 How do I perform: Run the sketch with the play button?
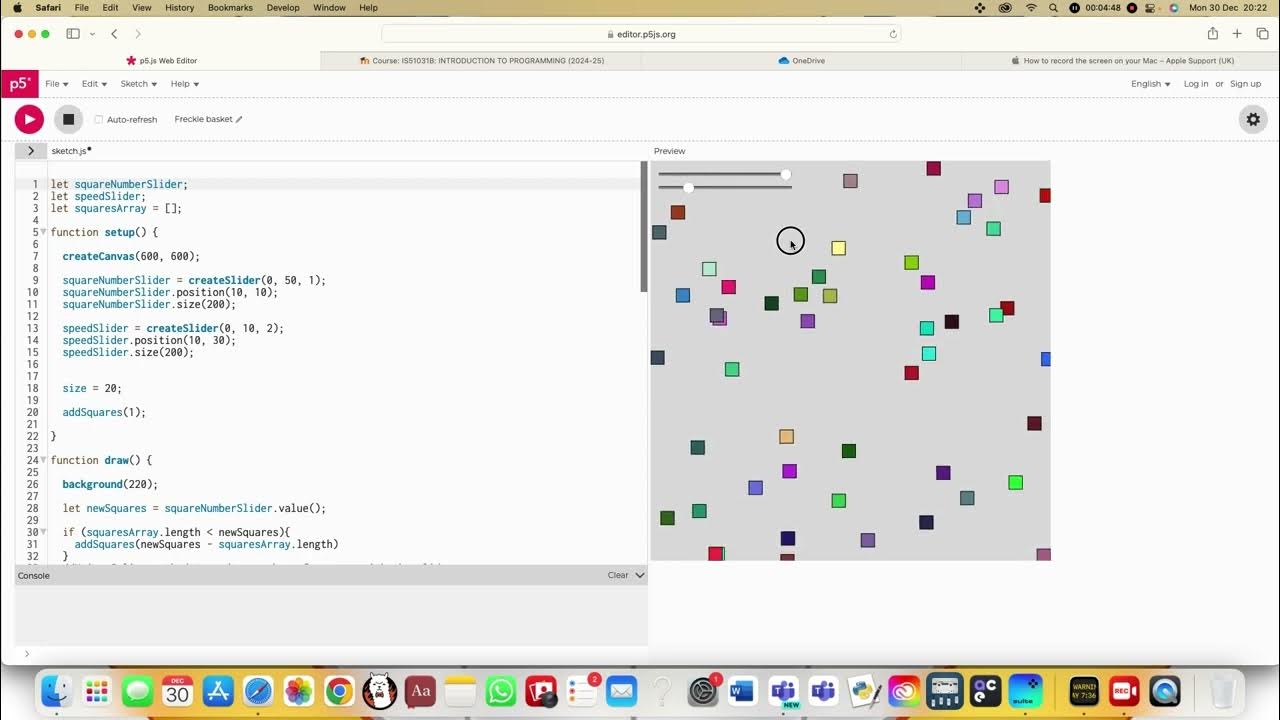coord(29,119)
